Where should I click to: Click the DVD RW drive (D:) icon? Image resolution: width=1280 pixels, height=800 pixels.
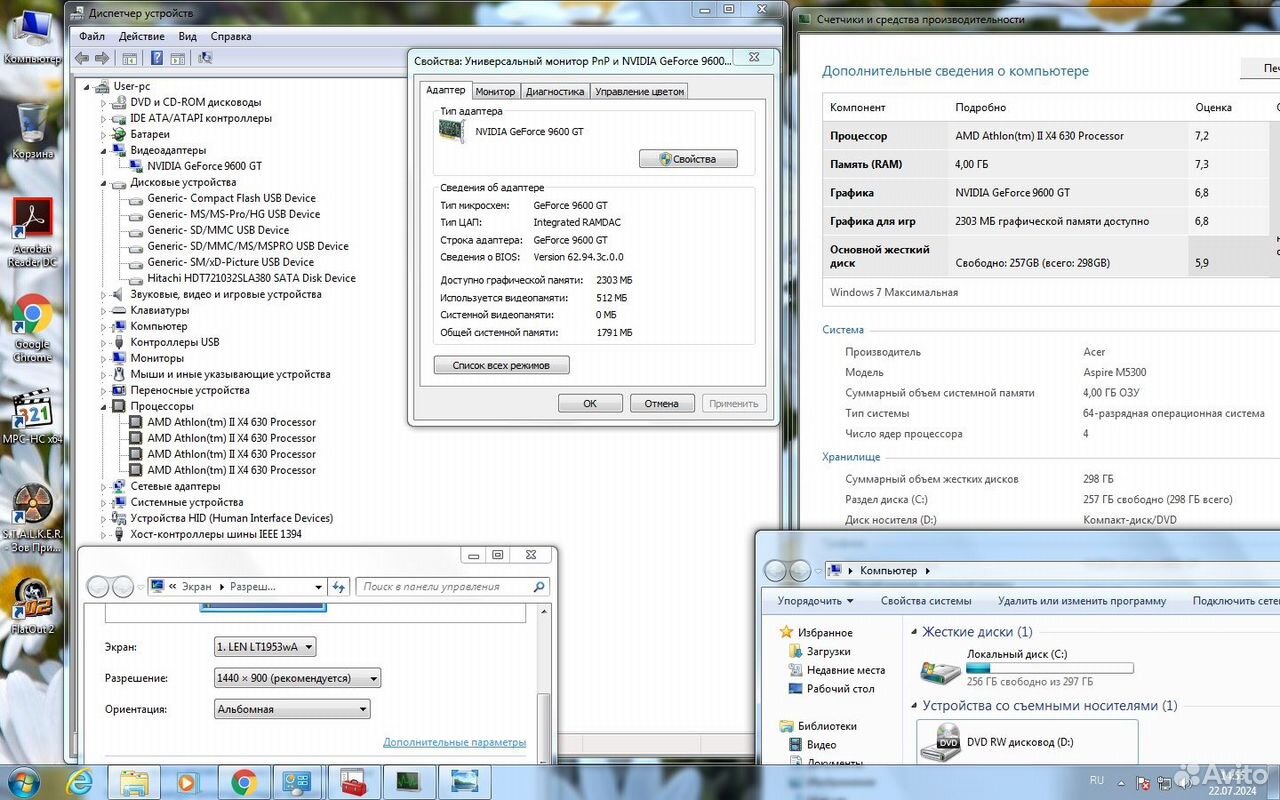tap(940, 741)
